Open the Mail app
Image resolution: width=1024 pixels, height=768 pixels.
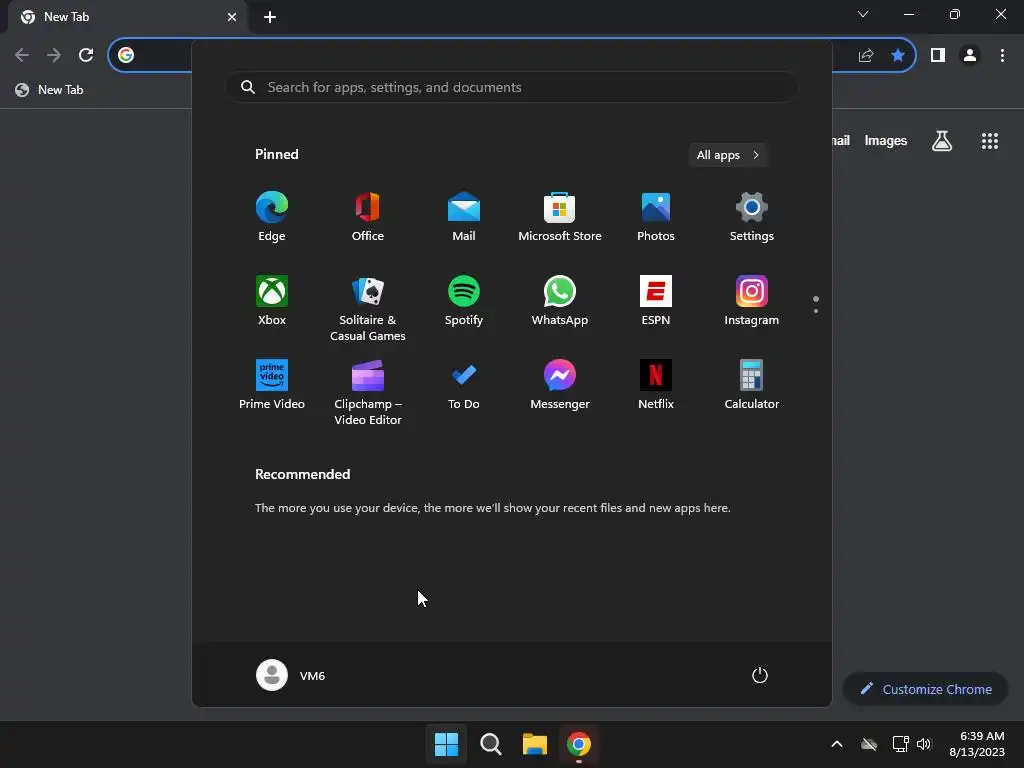464,216
